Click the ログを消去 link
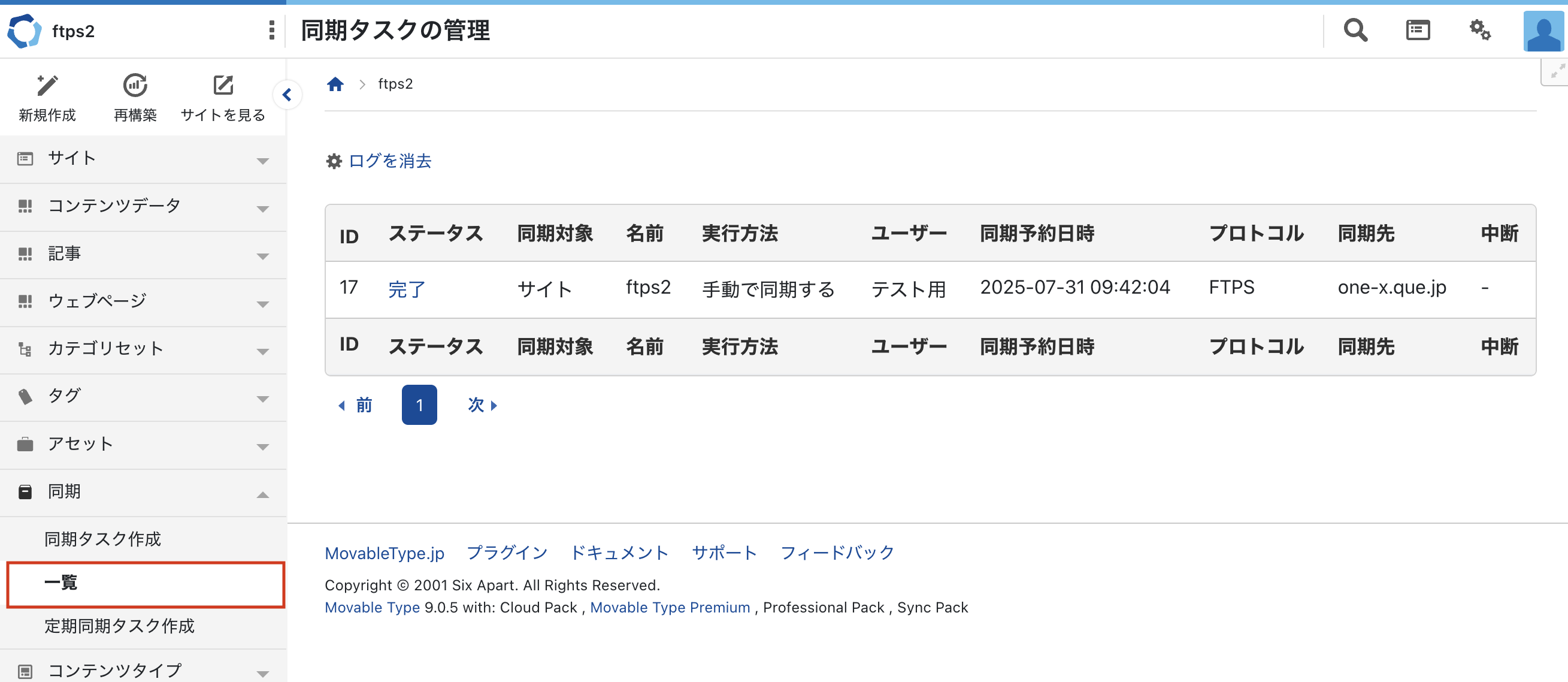The image size is (1568, 682). 389,161
